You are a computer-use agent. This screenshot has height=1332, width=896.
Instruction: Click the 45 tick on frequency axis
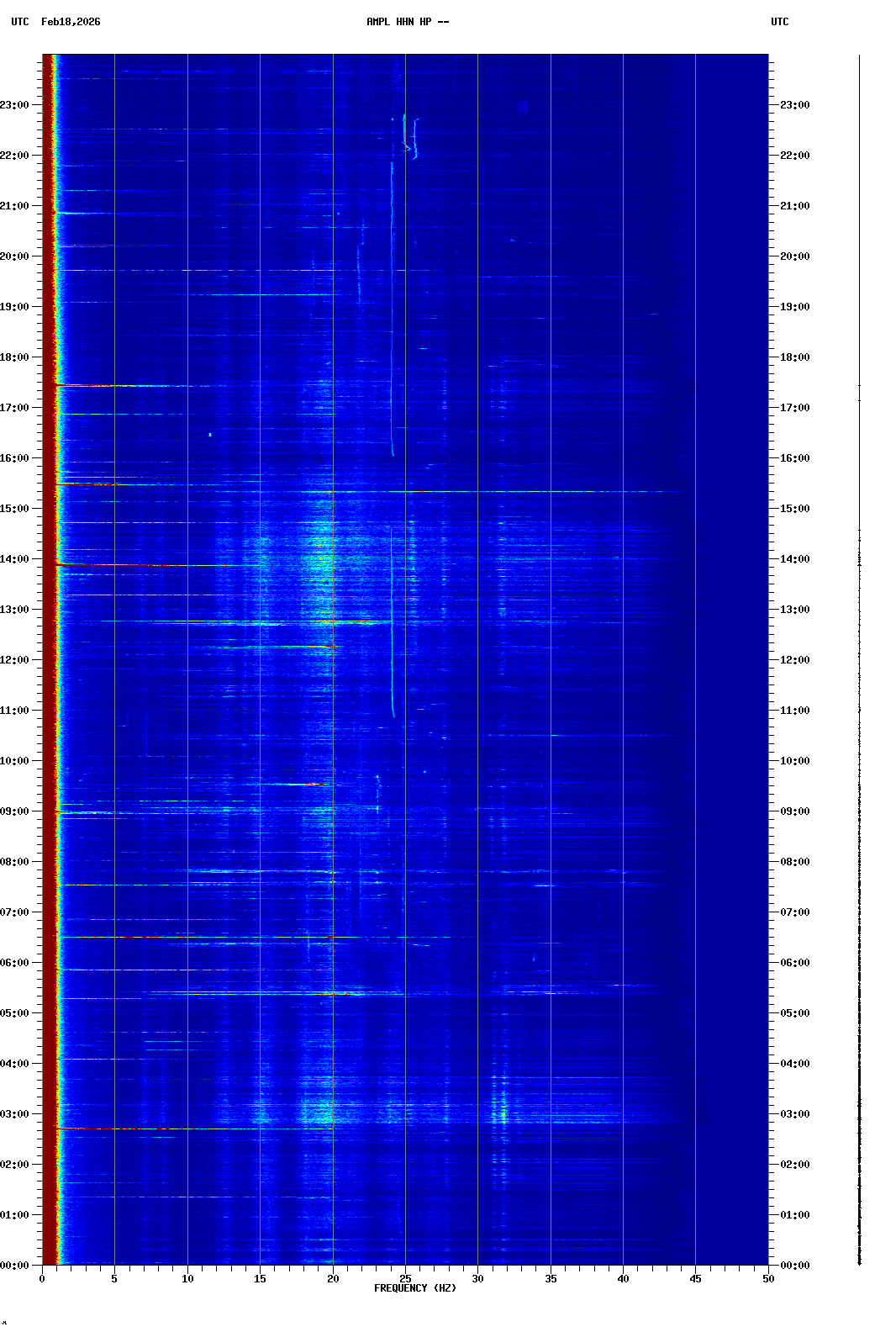(695, 1279)
